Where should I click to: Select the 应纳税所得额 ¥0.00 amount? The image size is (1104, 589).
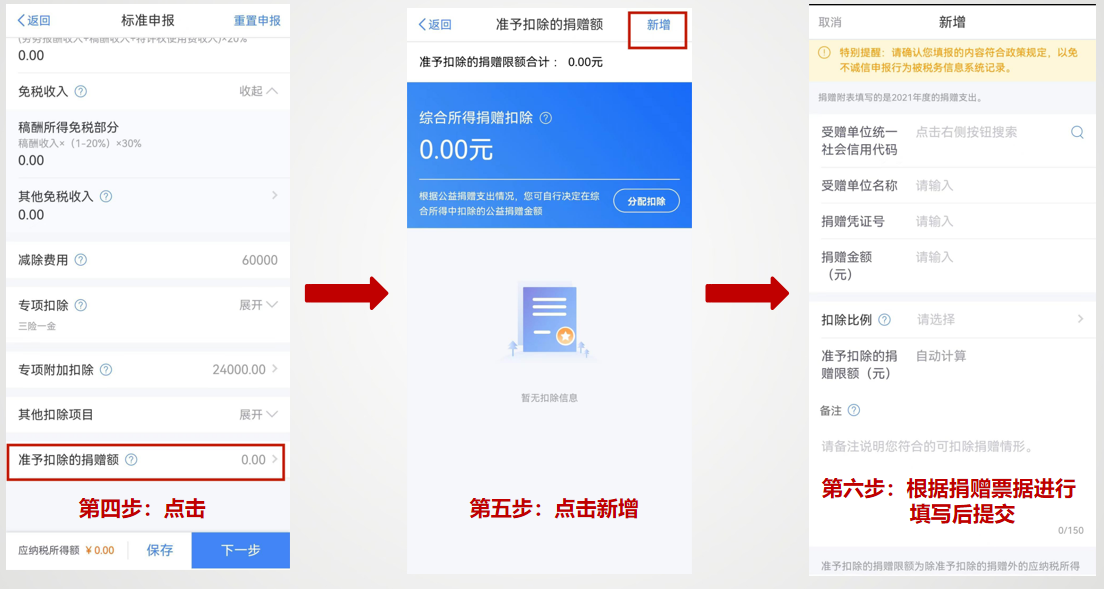[x=99, y=550]
